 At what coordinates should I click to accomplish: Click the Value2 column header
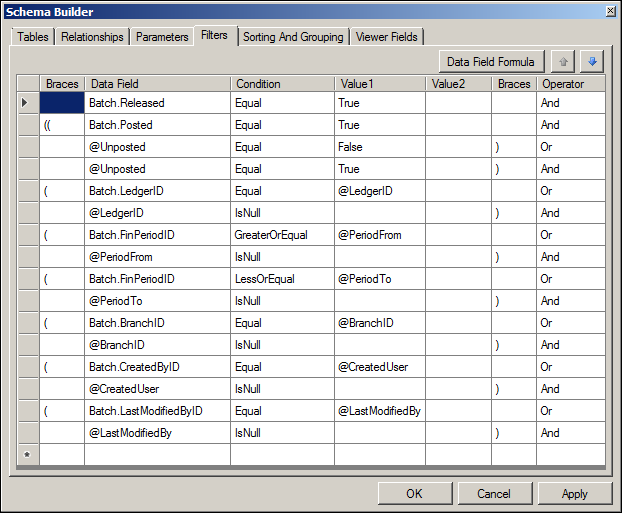pyautogui.click(x=458, y=84)
